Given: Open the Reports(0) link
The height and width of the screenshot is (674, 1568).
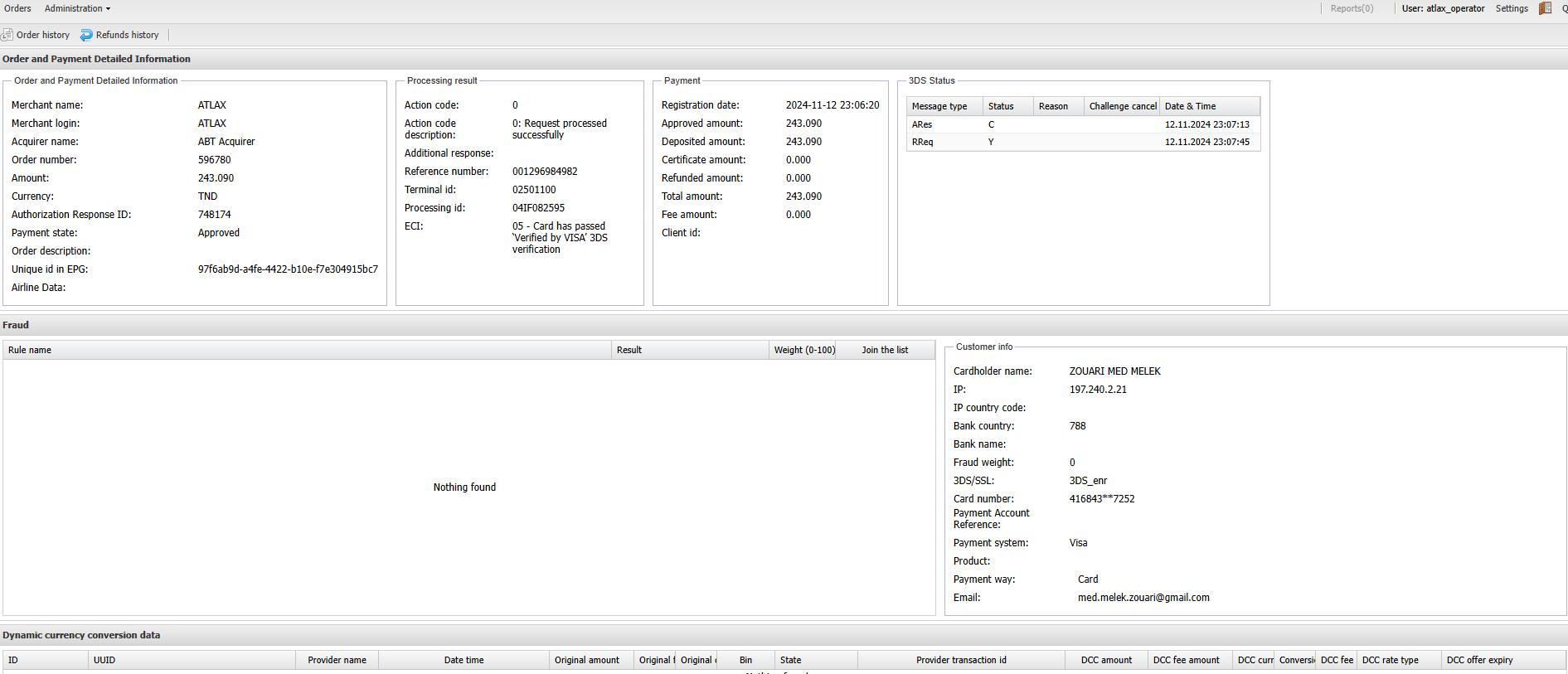Looking at the screenshot, I should click(1352, 8).
